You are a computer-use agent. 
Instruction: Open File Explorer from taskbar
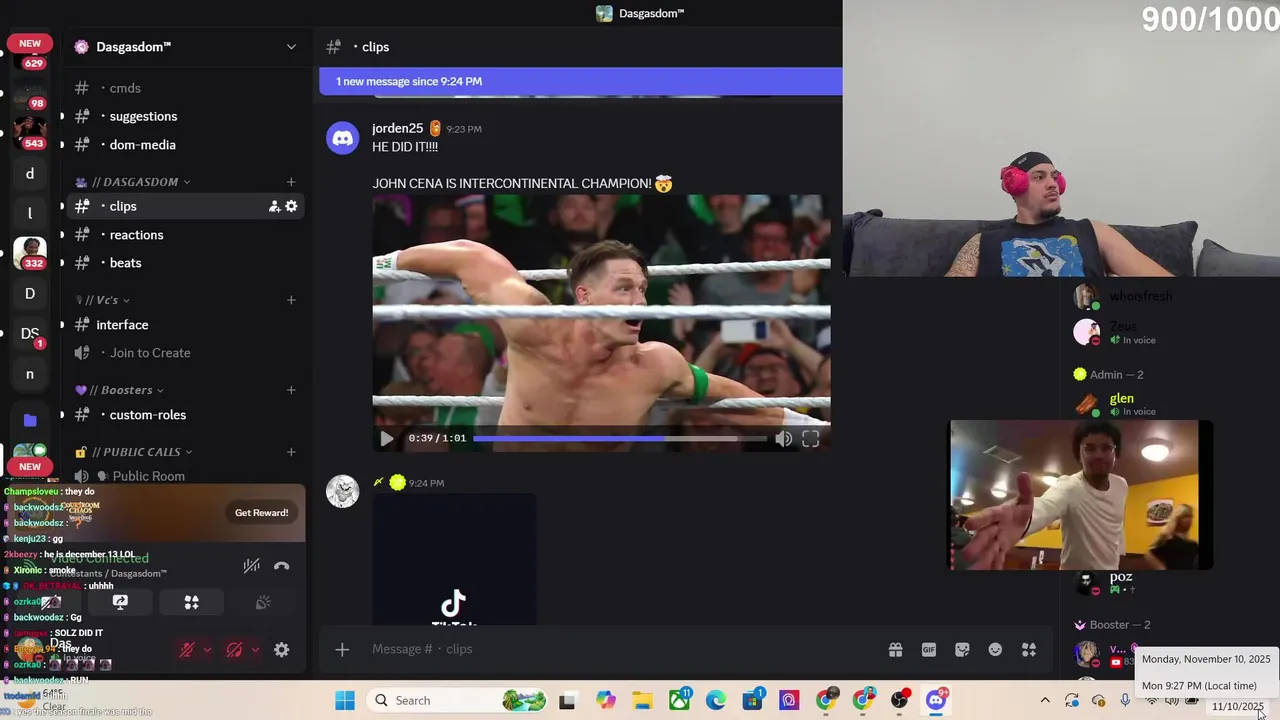(642, 700)
